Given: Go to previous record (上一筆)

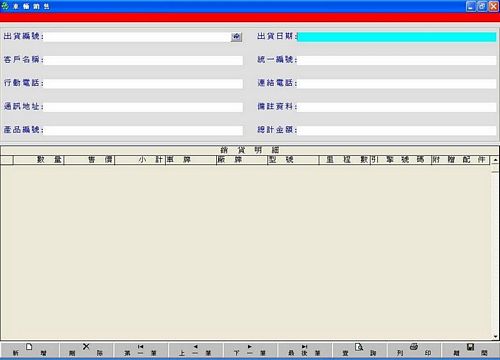Looking at the screenshot, I should pos(195,350).
